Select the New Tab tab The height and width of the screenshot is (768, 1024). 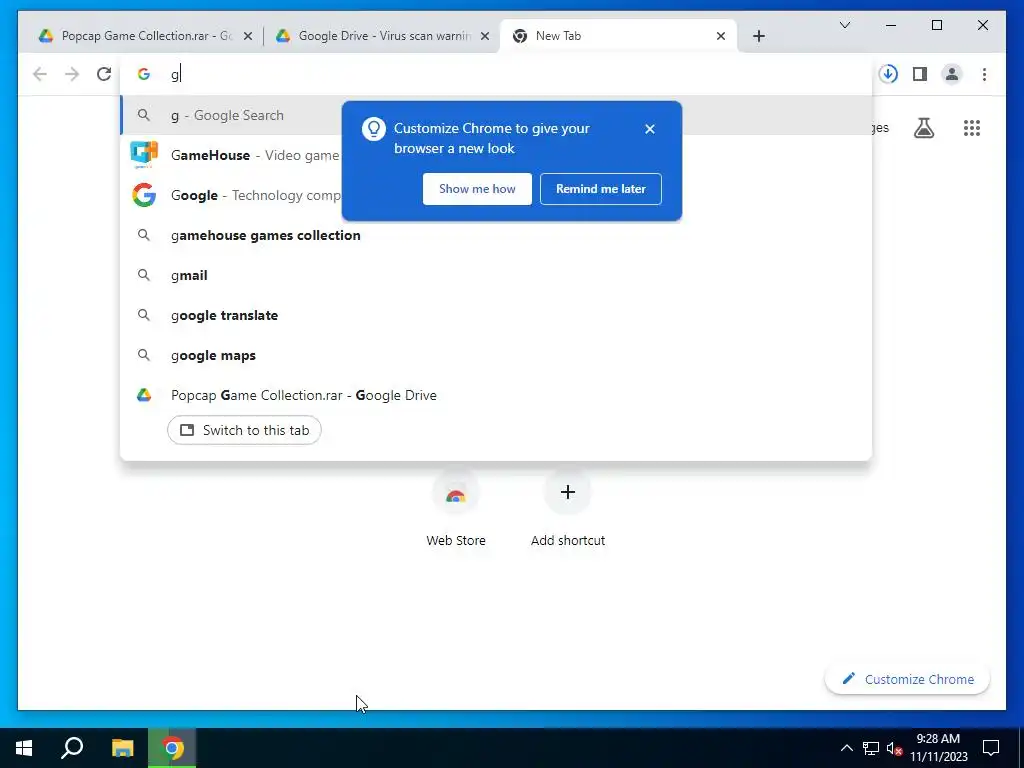pos(618,36)
